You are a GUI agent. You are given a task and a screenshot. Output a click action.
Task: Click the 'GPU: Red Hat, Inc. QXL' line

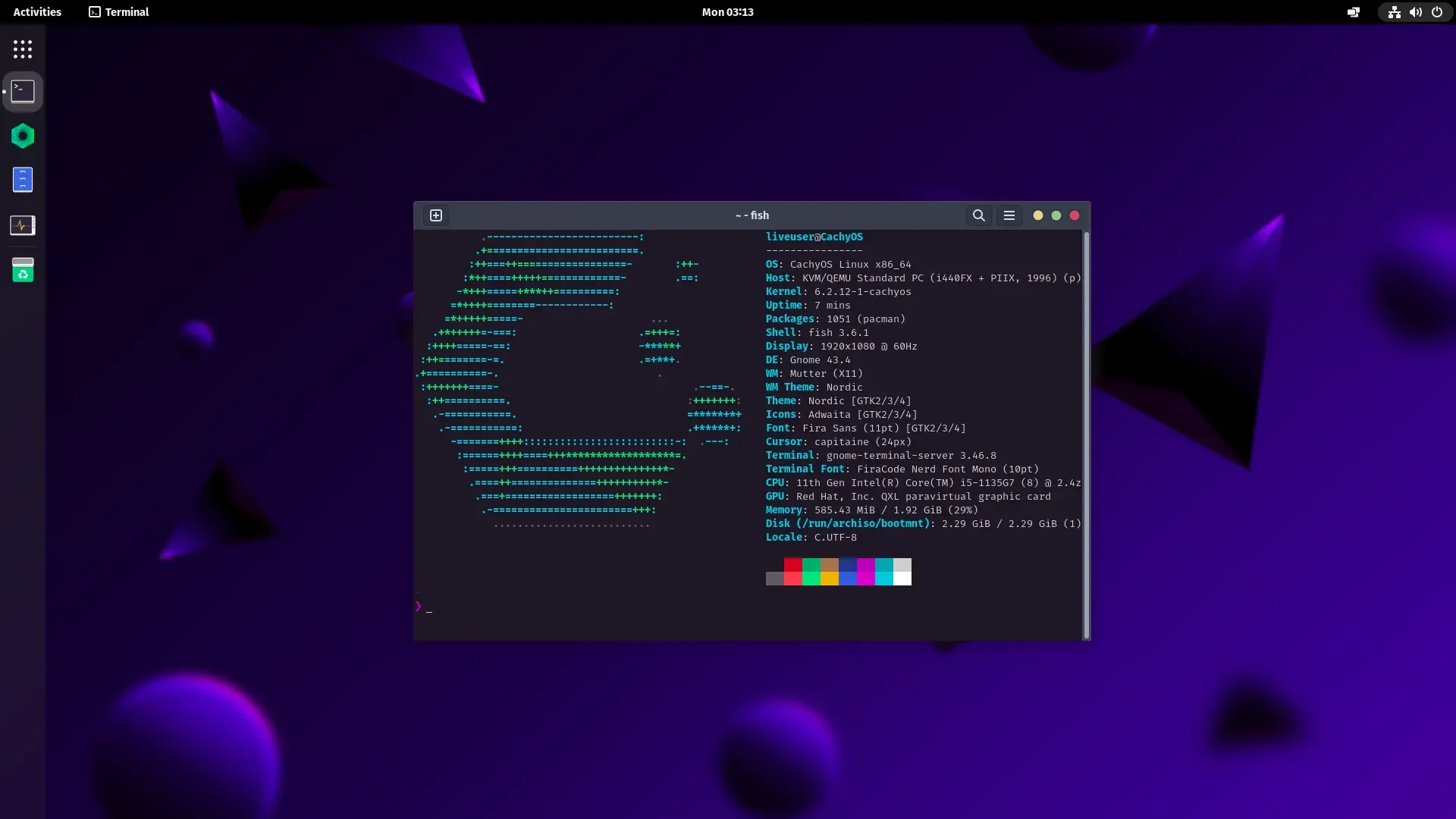coord(908,497)
